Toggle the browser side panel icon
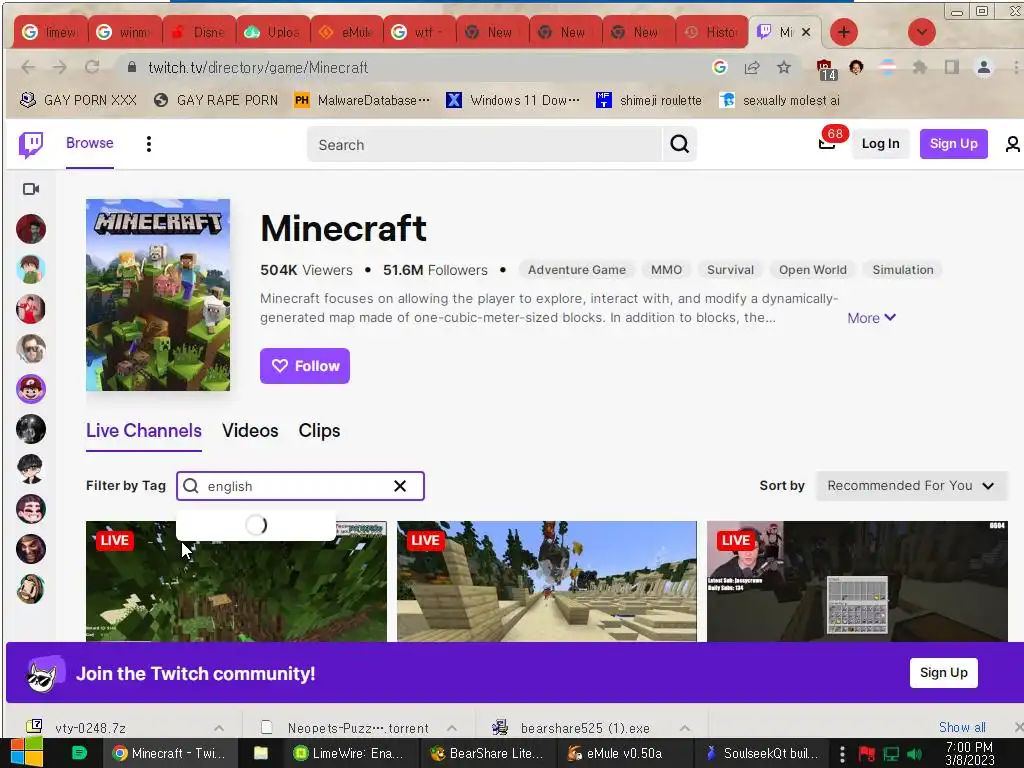This screenshot has width=1024, height=768. (952, 67)
